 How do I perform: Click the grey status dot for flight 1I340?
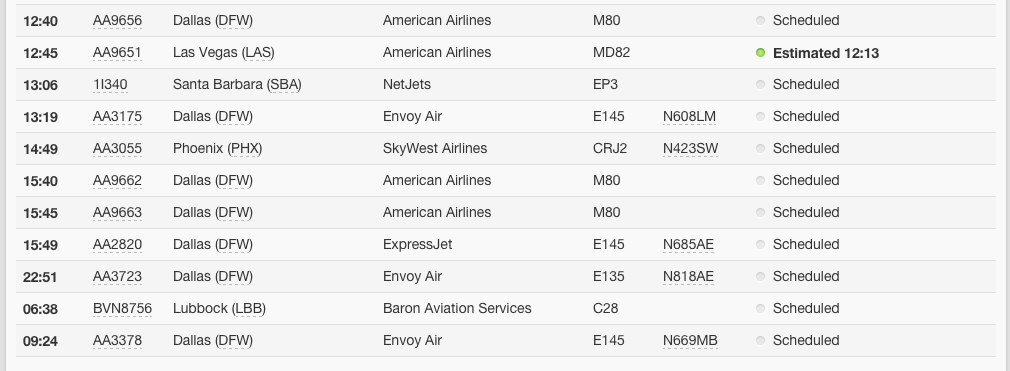pos(760,84)
